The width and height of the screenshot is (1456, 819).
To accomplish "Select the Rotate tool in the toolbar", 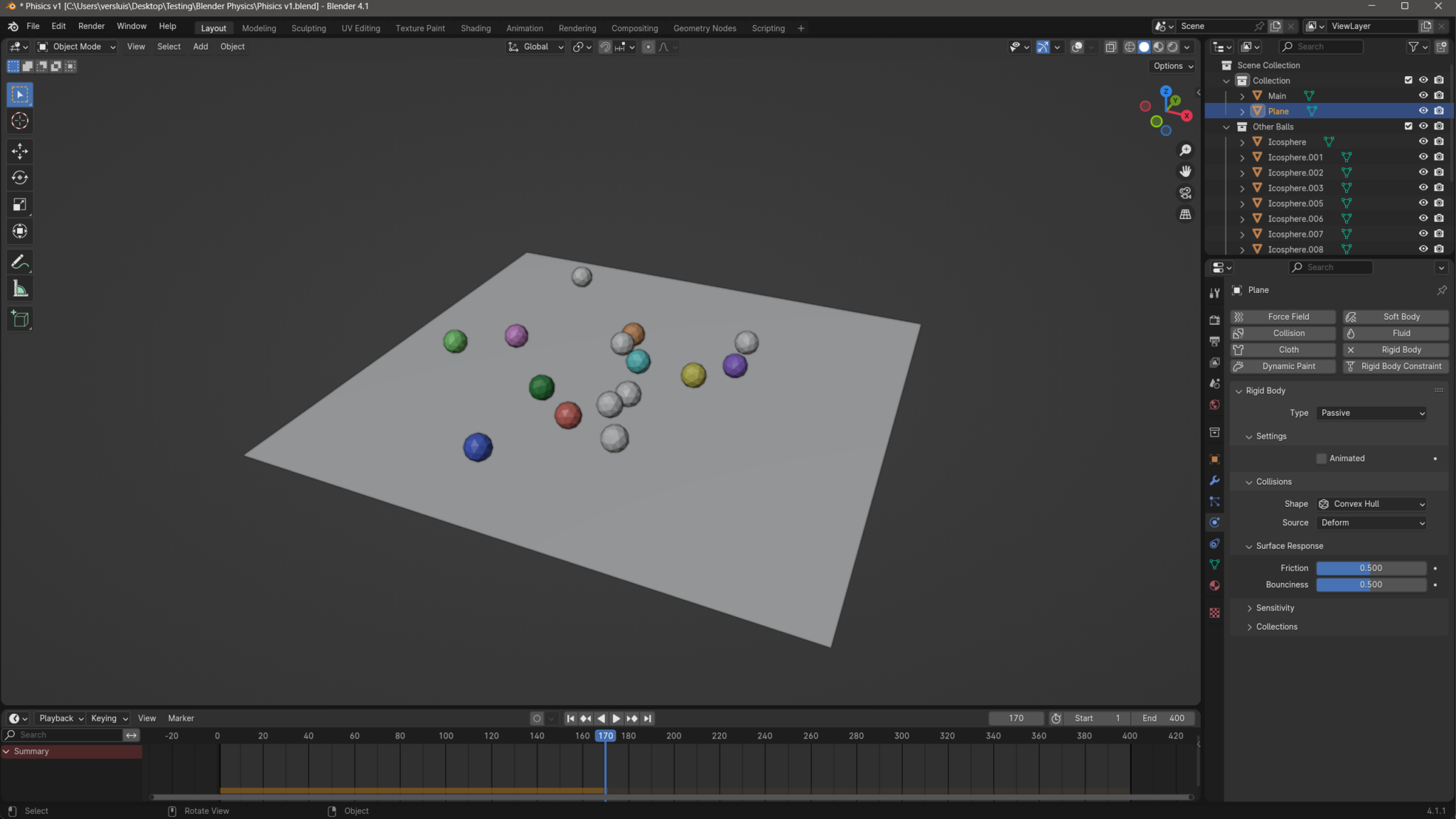I will tap(19, 178).
